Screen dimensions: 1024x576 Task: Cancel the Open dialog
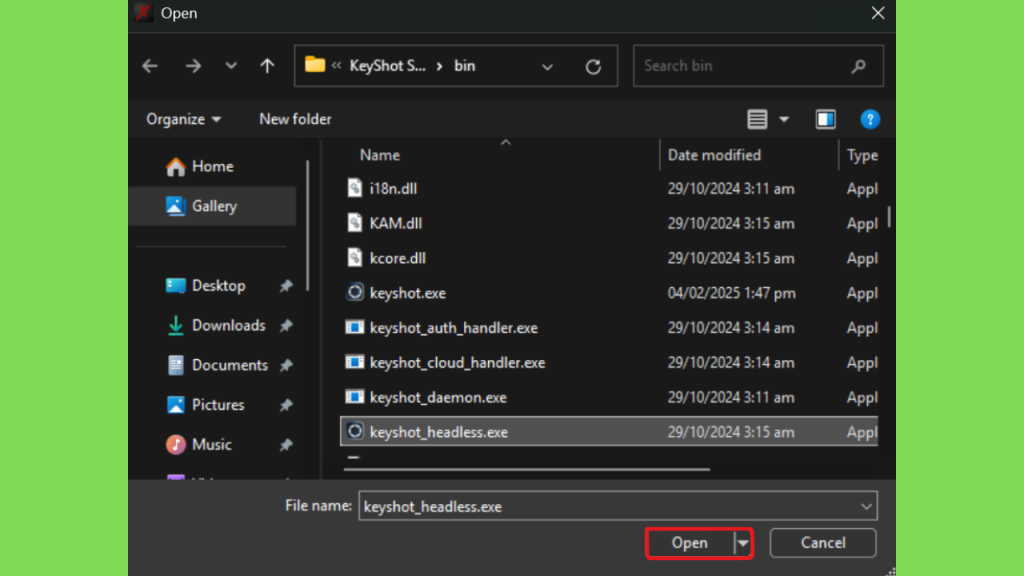(823, 543)
